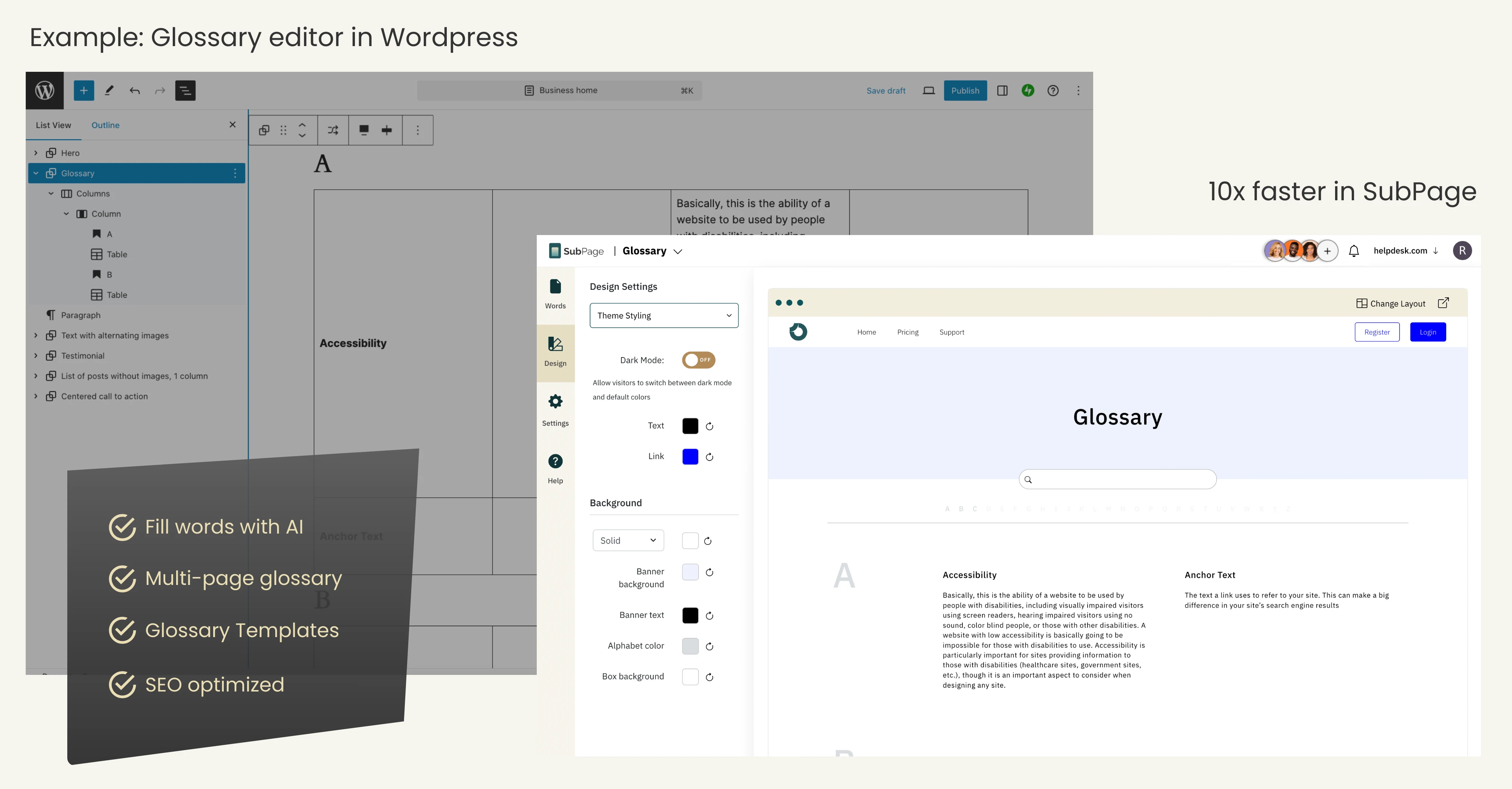Image resolution: width=1512 pixels, height=789 pixels.
Task: Click the block justify plus icon
Action: (387, 130)
